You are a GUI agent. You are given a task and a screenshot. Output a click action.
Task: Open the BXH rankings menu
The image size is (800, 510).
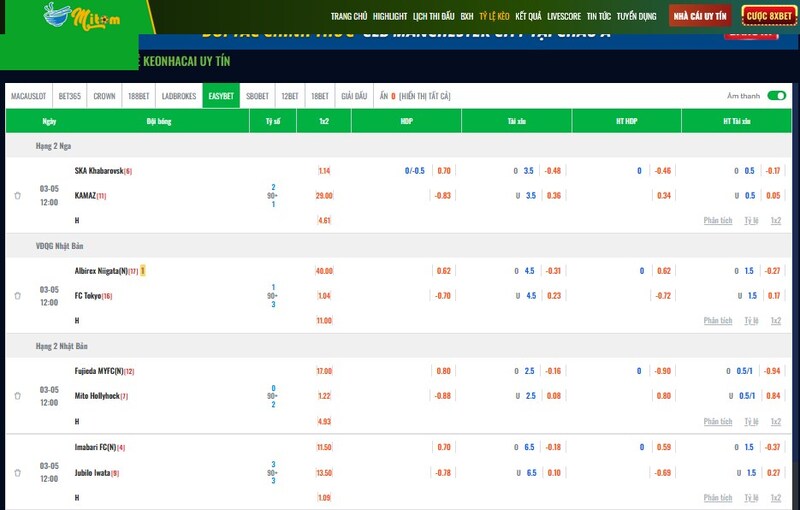click(467, 16)
